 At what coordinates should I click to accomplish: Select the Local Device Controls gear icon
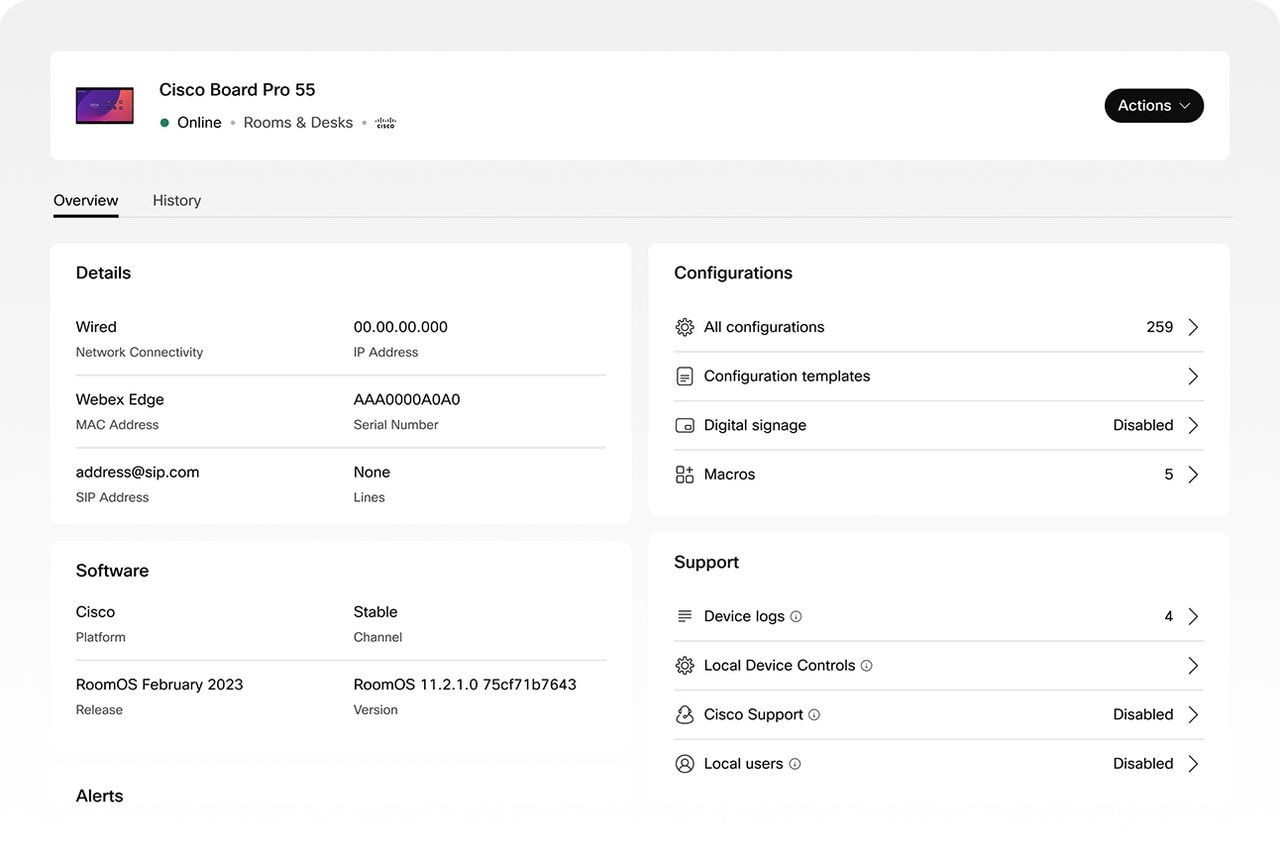(x=684, y=664)
